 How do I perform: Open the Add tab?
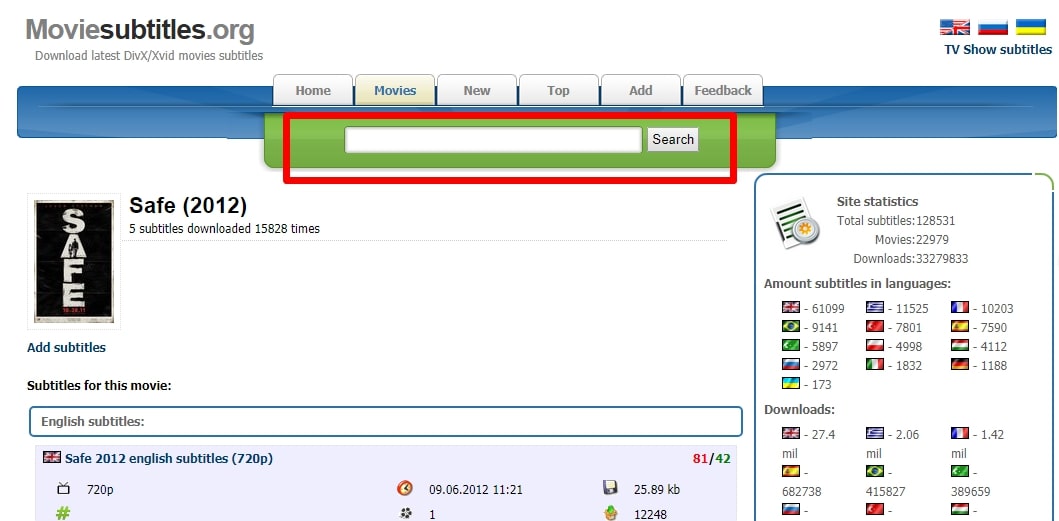pyautogui.click(x=640, y=91)
